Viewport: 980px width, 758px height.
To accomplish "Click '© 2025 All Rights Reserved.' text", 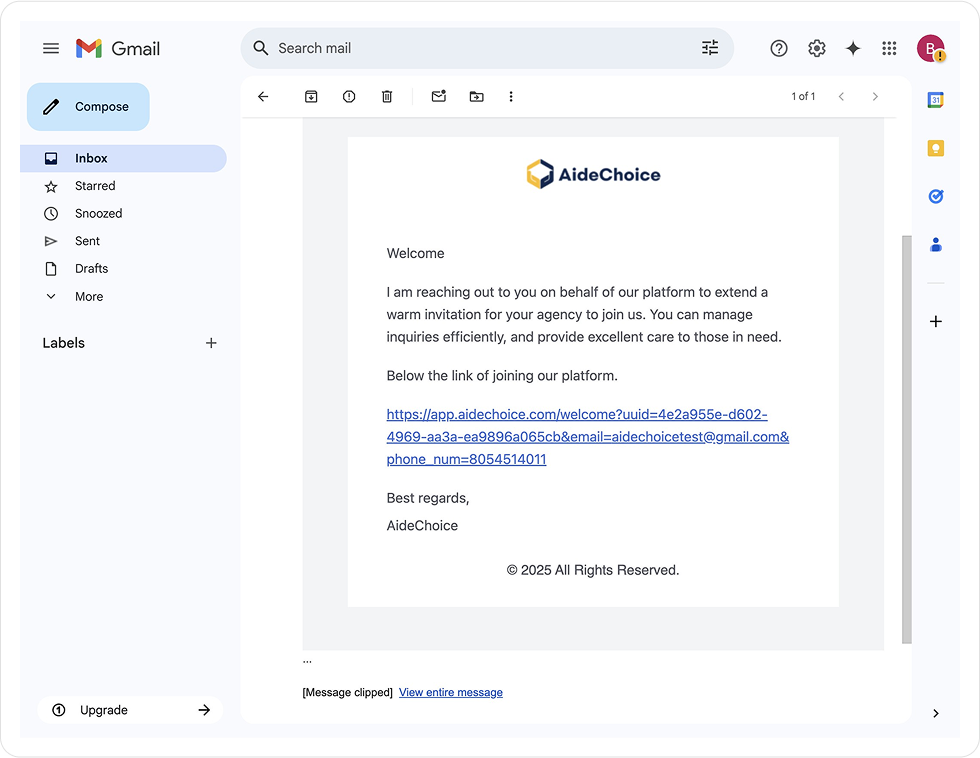I will click(592, 570).
